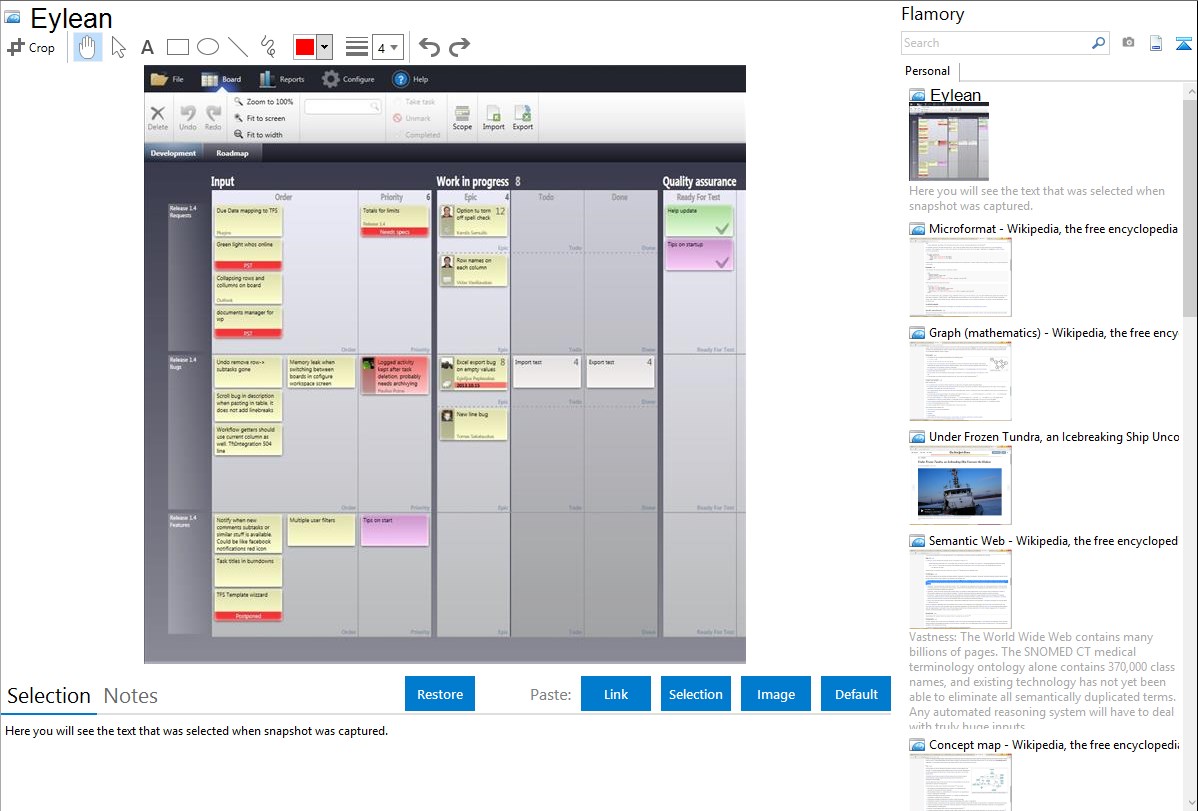Open Concept map Wikipedia snapshot title
This screenshot has width=1198, height=811.
pyautogui.click(x=1053, y=744)
